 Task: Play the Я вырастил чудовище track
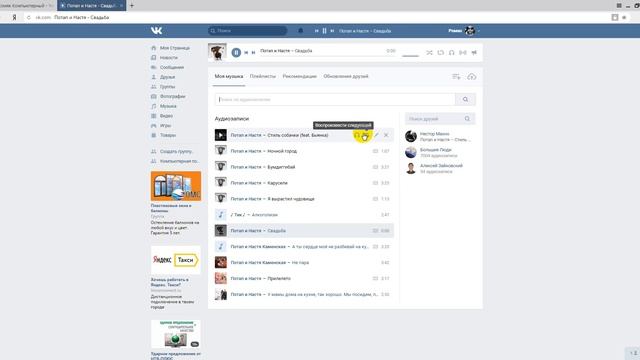[x=221, y=199]
